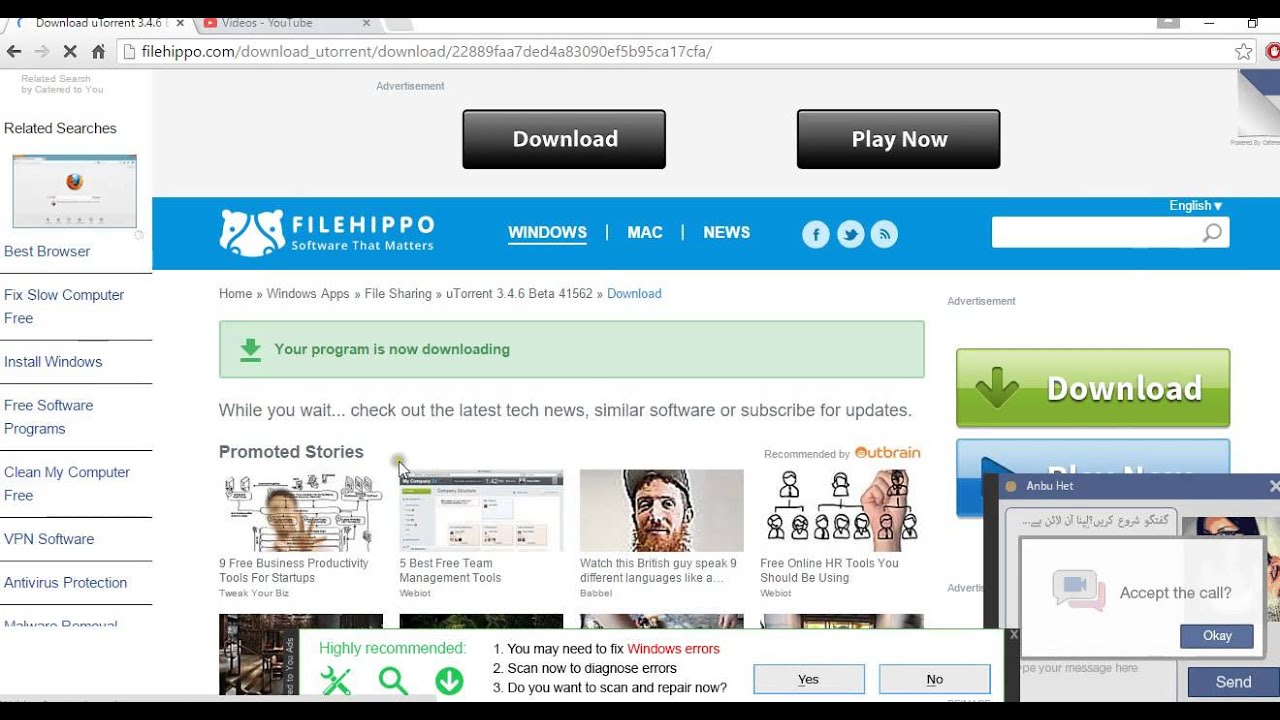Screen dimensions: 1280x720
Task: Click the green circular download icon in the bottom ad
Action: coord(449,681)
